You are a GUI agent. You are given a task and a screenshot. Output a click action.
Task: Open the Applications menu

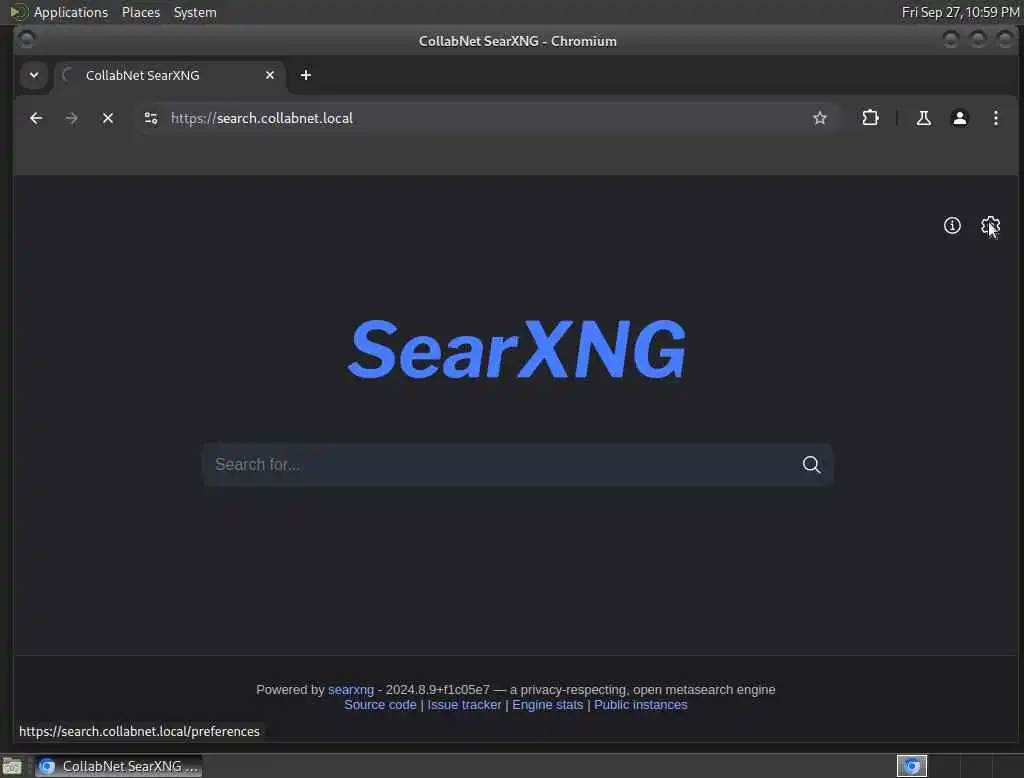[71, 12]
